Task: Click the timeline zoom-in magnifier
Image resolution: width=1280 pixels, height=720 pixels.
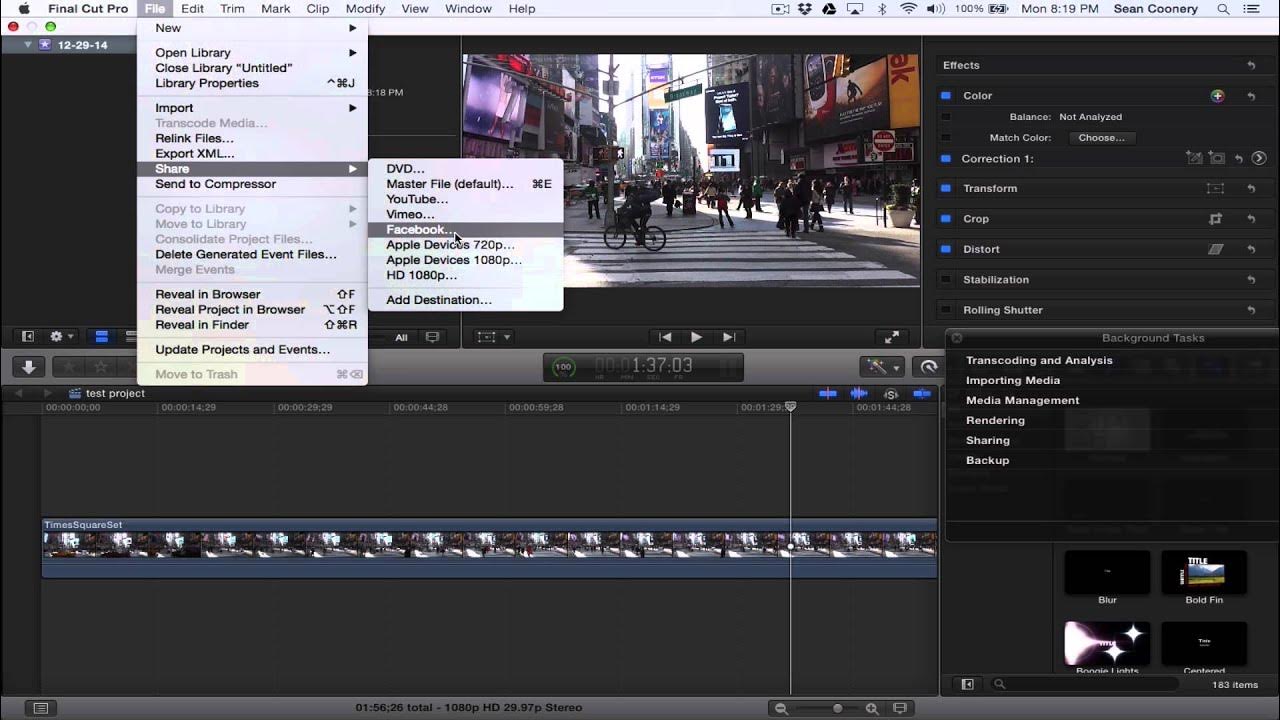Action: tap(872, 709)
